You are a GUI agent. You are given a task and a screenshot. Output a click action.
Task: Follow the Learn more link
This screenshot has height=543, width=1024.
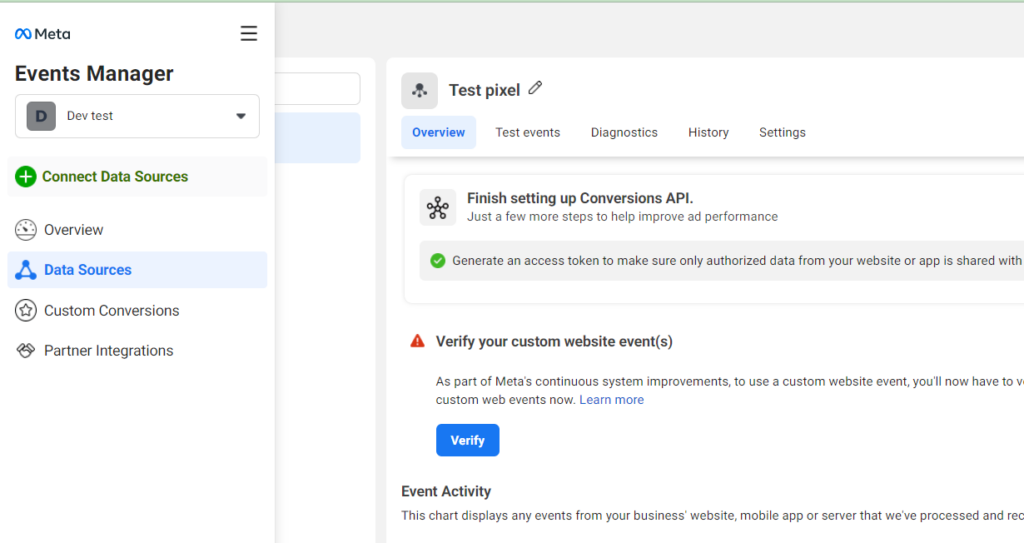click(x=611, y=400)
